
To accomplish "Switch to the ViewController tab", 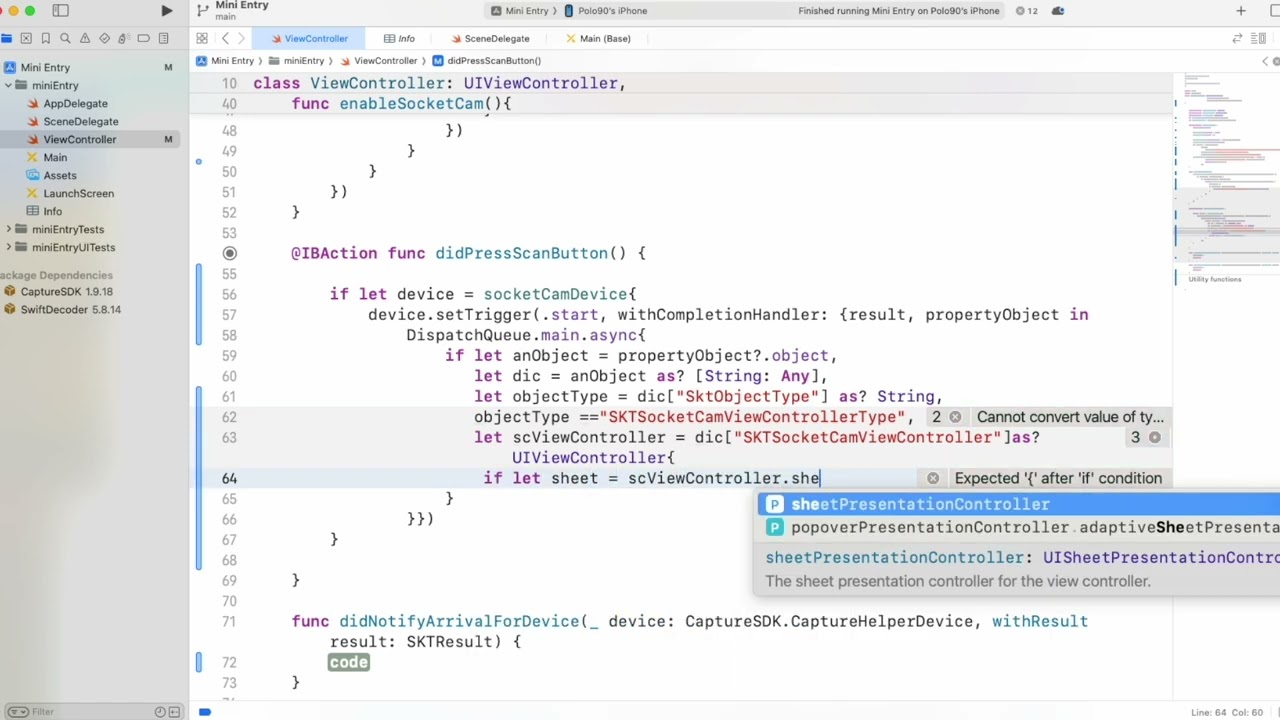I will [x=308, y=38].
